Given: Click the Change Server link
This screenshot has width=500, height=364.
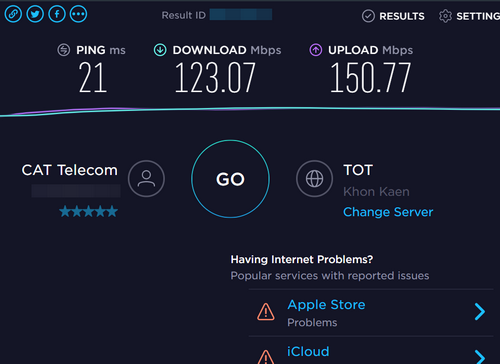Looking at the screenshot, I should (x=388, y=212).
